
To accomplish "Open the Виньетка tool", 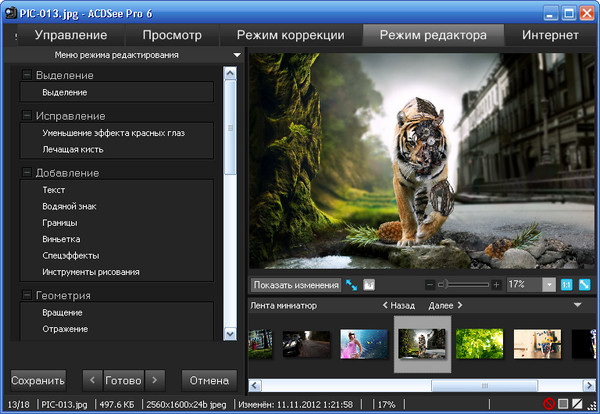I will tap(62, 240).
